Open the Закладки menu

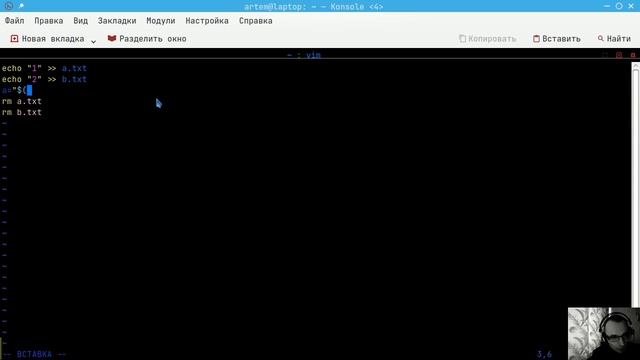117,21
